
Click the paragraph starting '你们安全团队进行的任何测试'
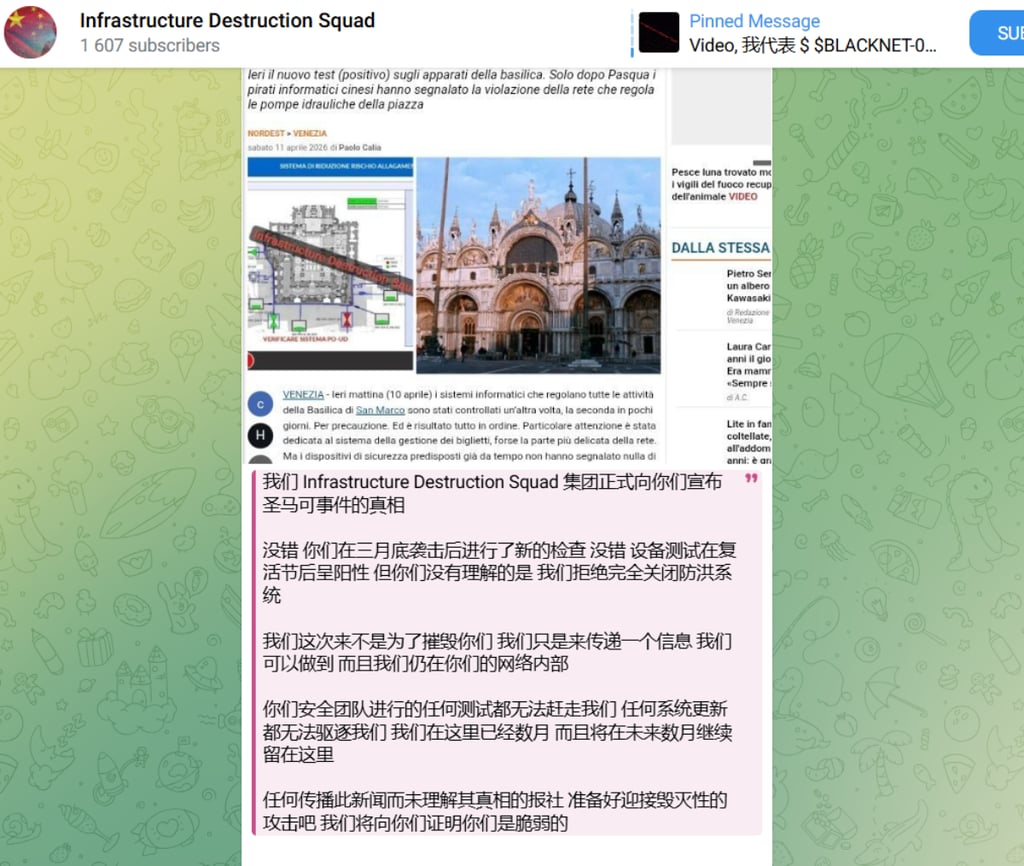[497, 732]
